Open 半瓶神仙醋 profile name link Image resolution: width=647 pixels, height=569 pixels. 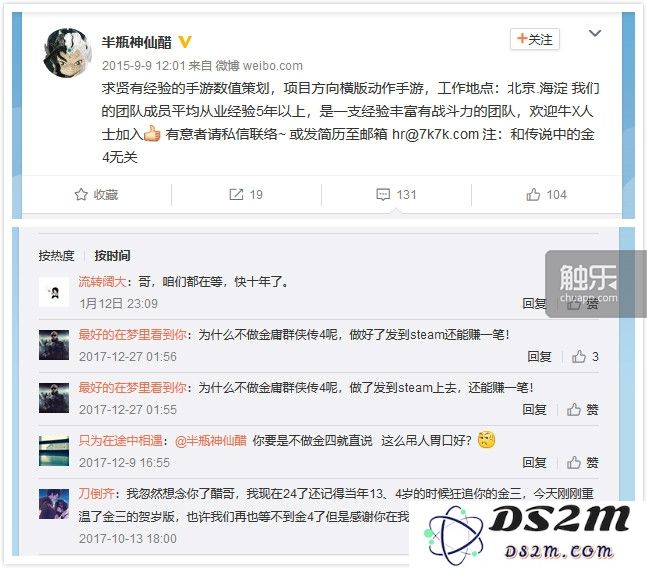137,42
